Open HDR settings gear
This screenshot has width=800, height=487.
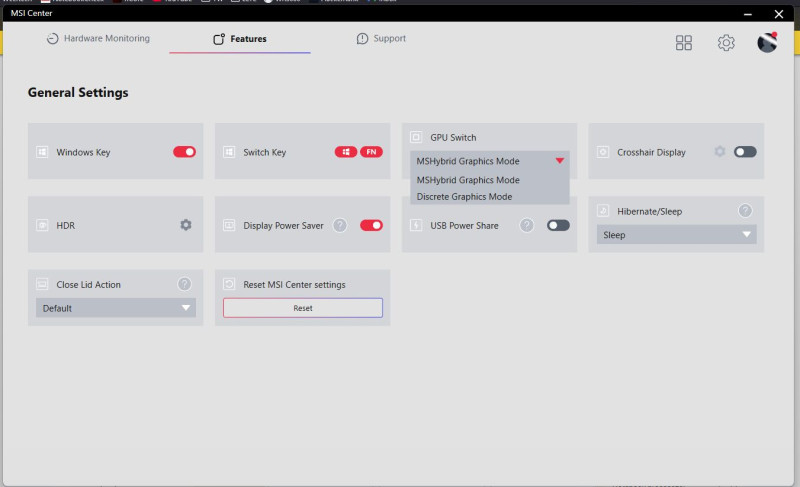click(x=186, y=225)
